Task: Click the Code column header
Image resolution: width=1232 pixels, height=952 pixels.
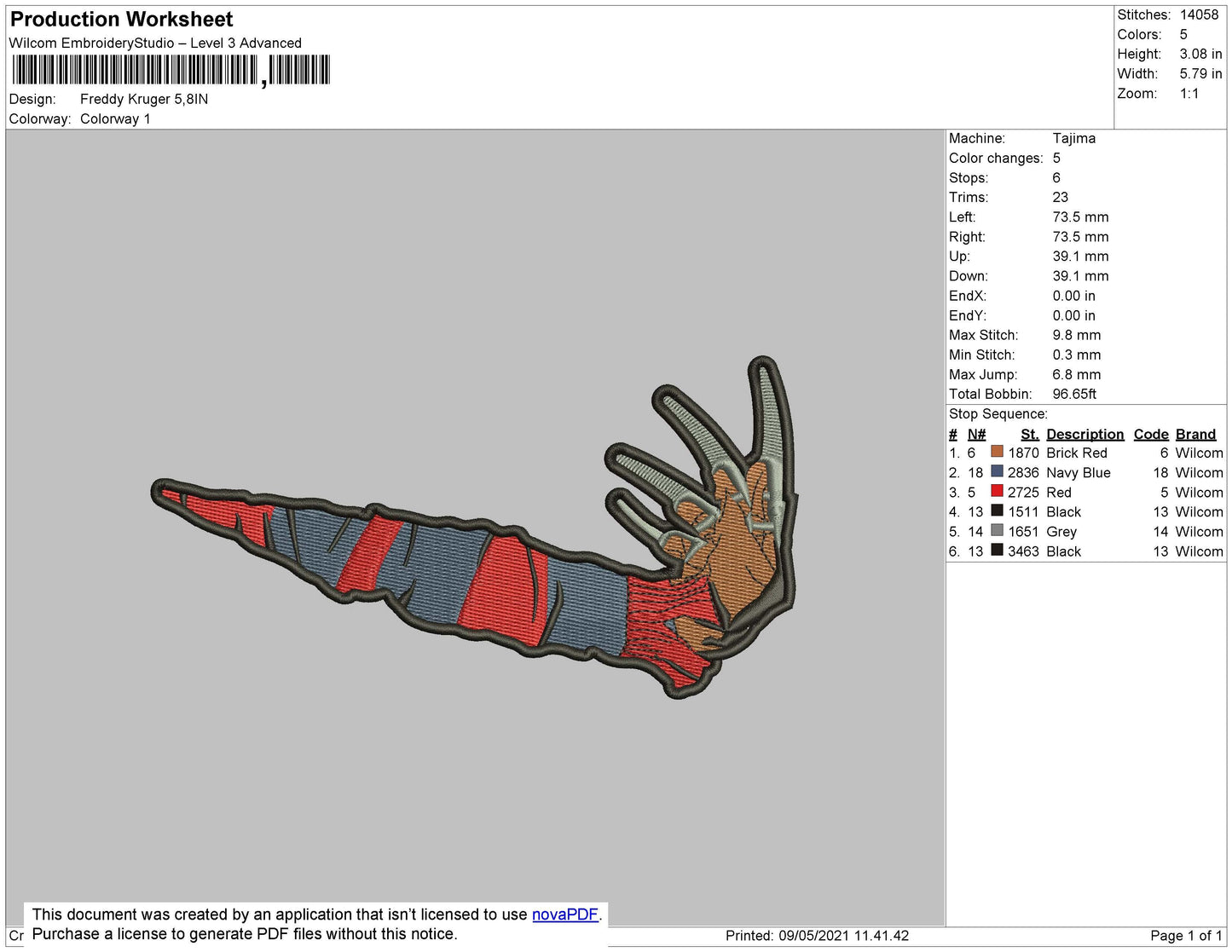Action: pyautogui.click(x=1151, y=434)
